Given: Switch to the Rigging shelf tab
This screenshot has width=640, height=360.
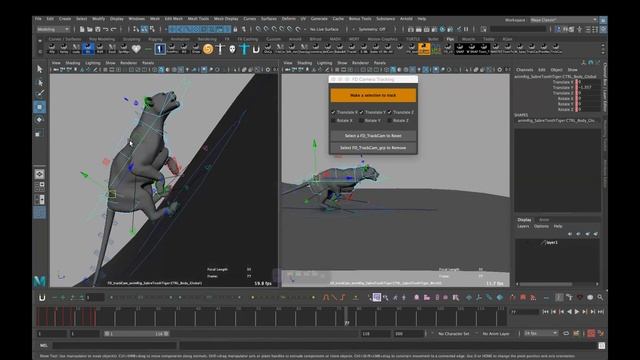Looking at the screenshot, I should click(x=155, y=39).
